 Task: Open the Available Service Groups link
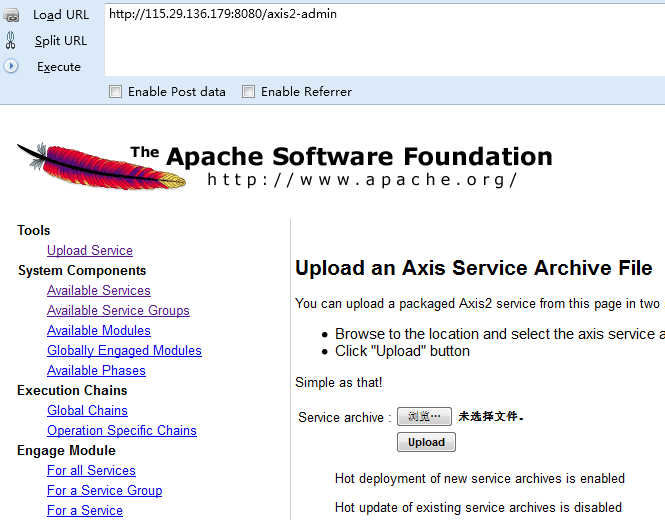click(x=118, y=310)
